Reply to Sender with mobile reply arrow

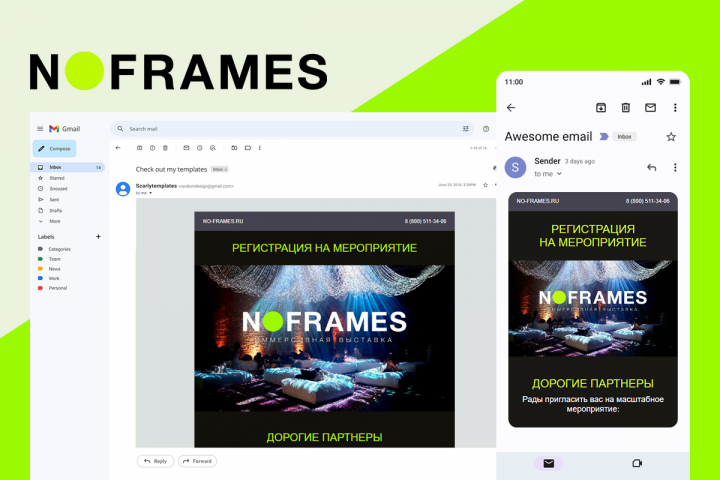[x=651, y=167]
